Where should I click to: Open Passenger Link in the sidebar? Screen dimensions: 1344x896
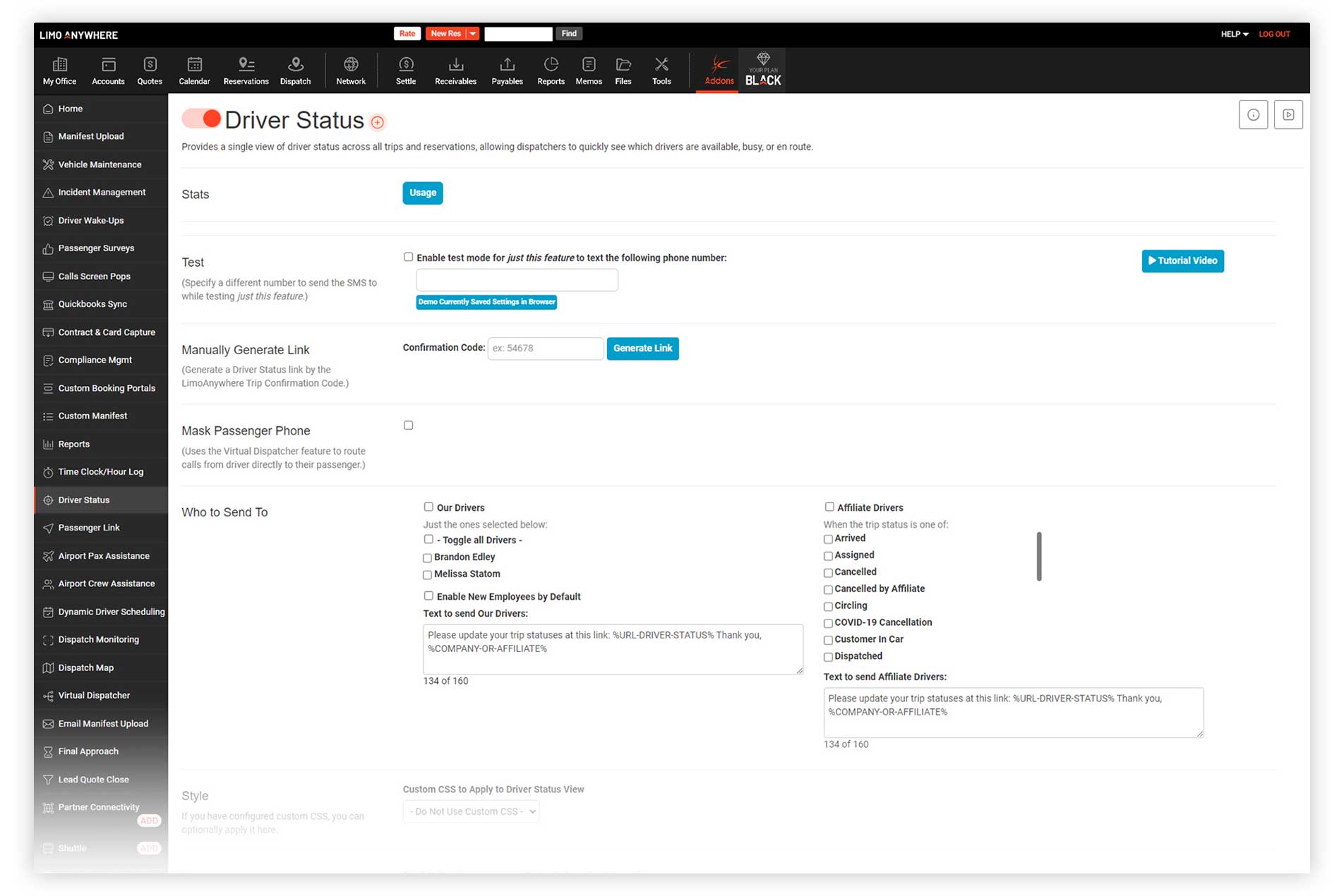(89, 528)
